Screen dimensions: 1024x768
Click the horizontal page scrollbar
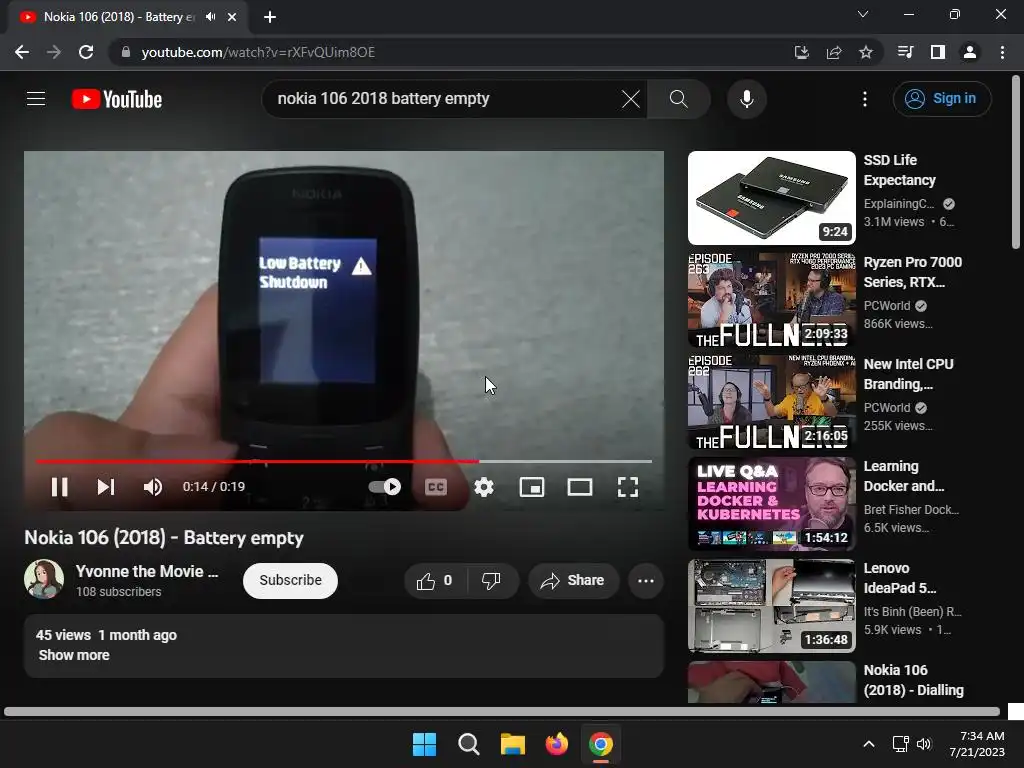click(x=502, y=711)
